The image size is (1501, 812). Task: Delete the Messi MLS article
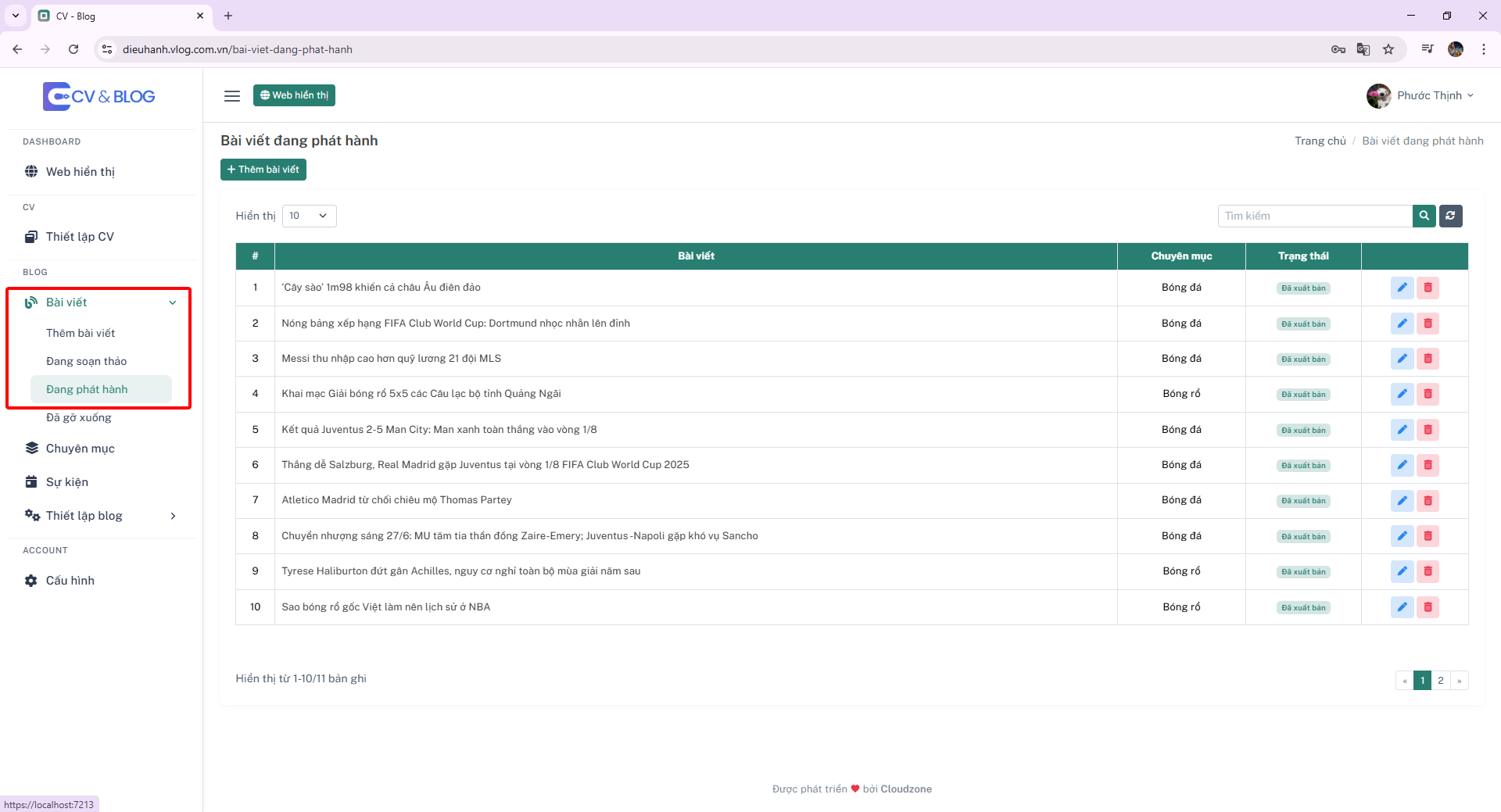(x=1428, y=359)
